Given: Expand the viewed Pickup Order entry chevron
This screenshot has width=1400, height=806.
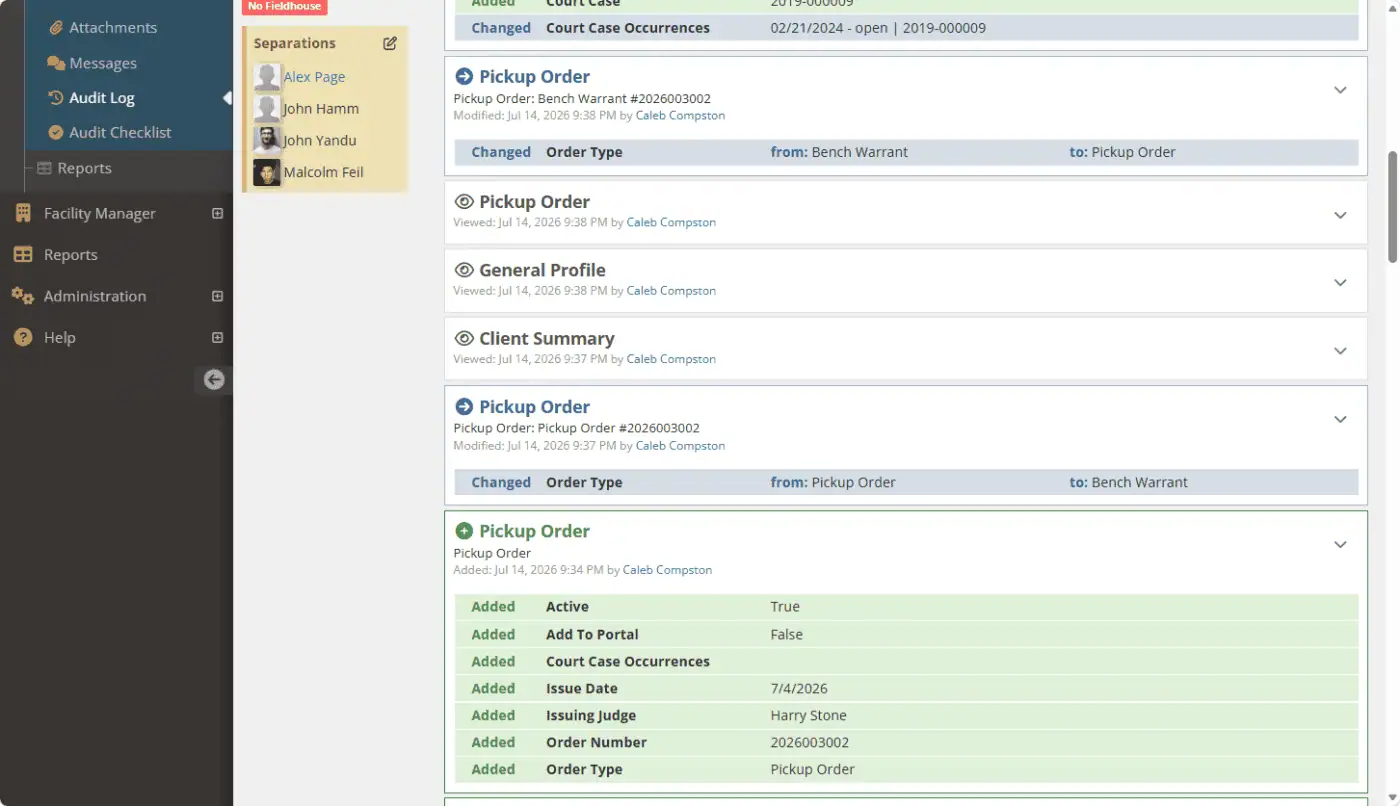Looking at the screenshot, I should pyautogui.click(x=1341, y=215).
